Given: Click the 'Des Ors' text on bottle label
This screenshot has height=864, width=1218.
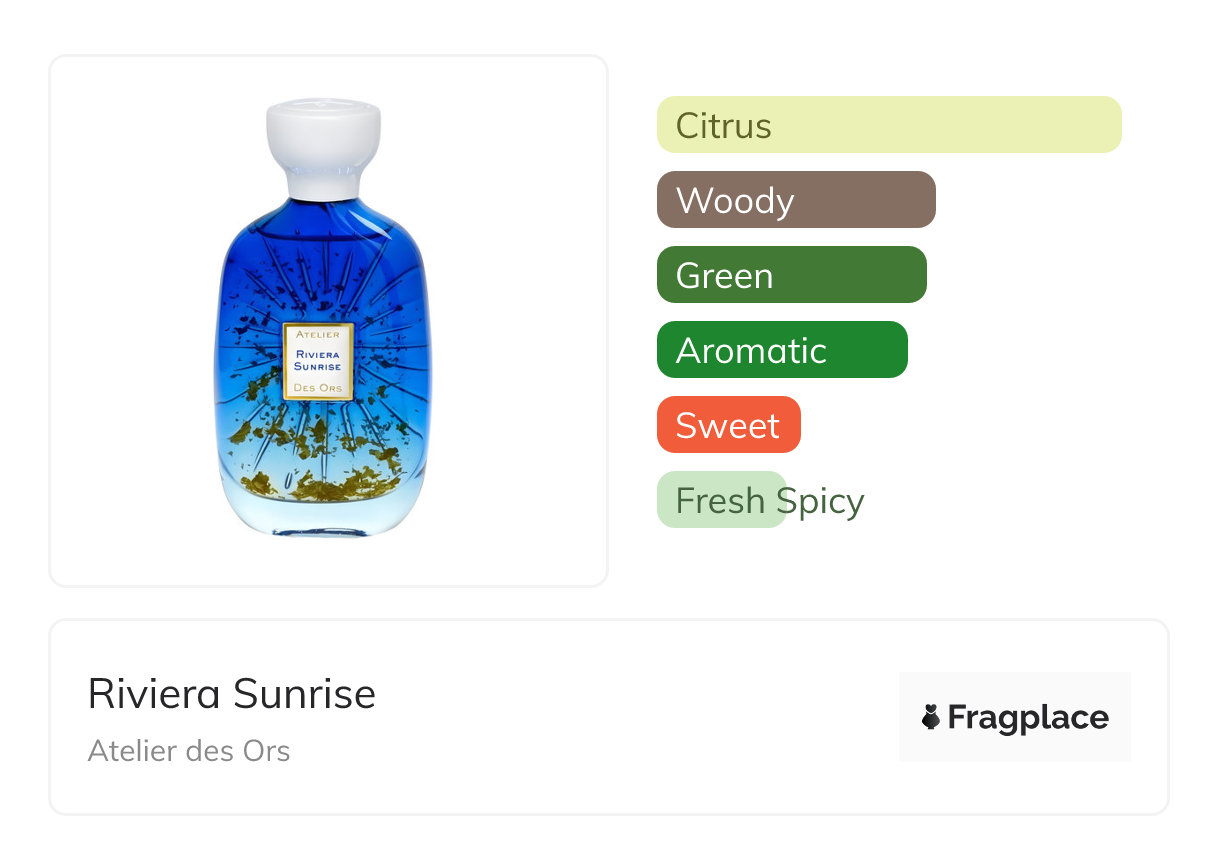Looking at the screenshot, I should [318, 388].
